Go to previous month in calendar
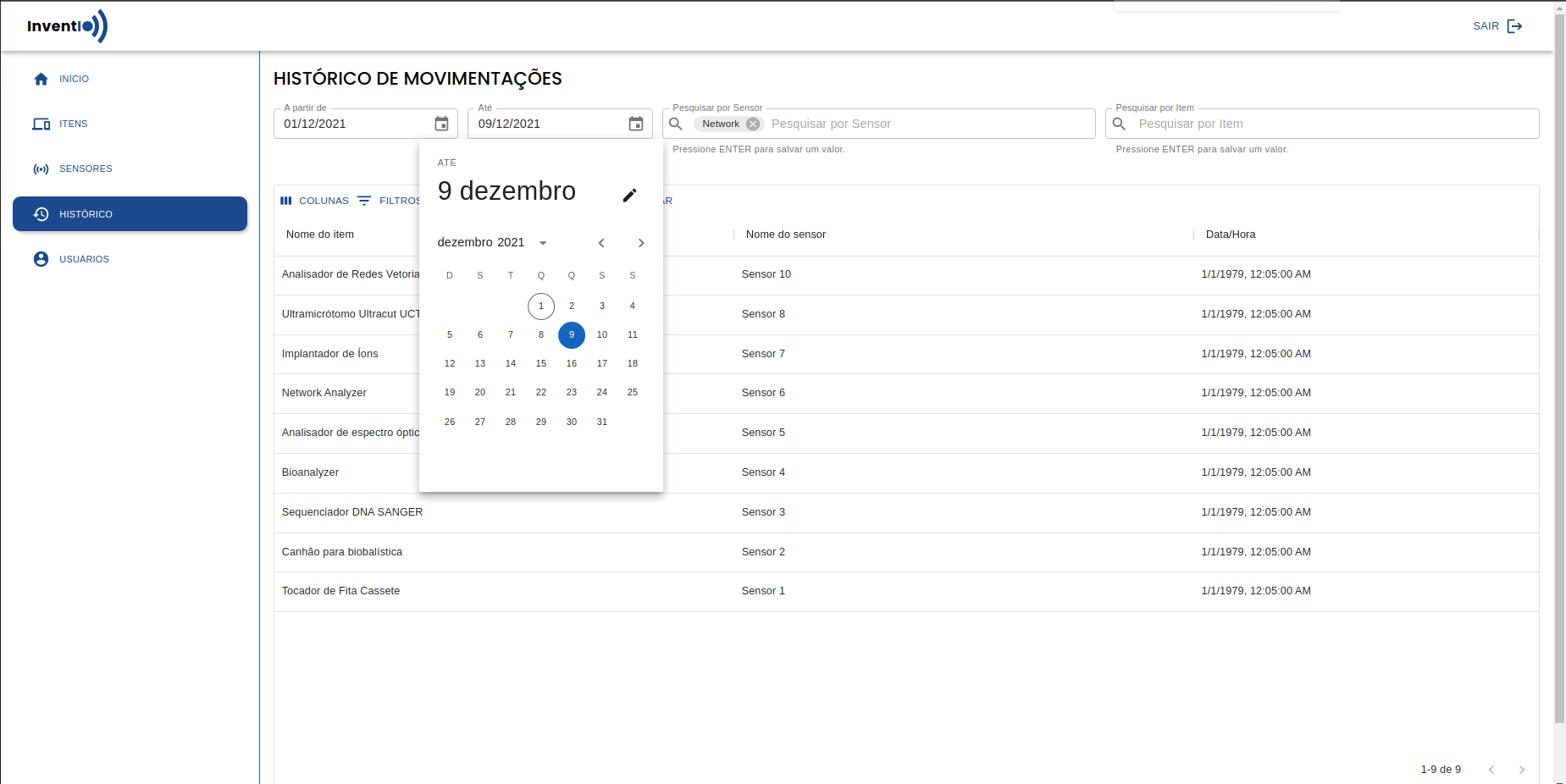 tap(601, 243)
